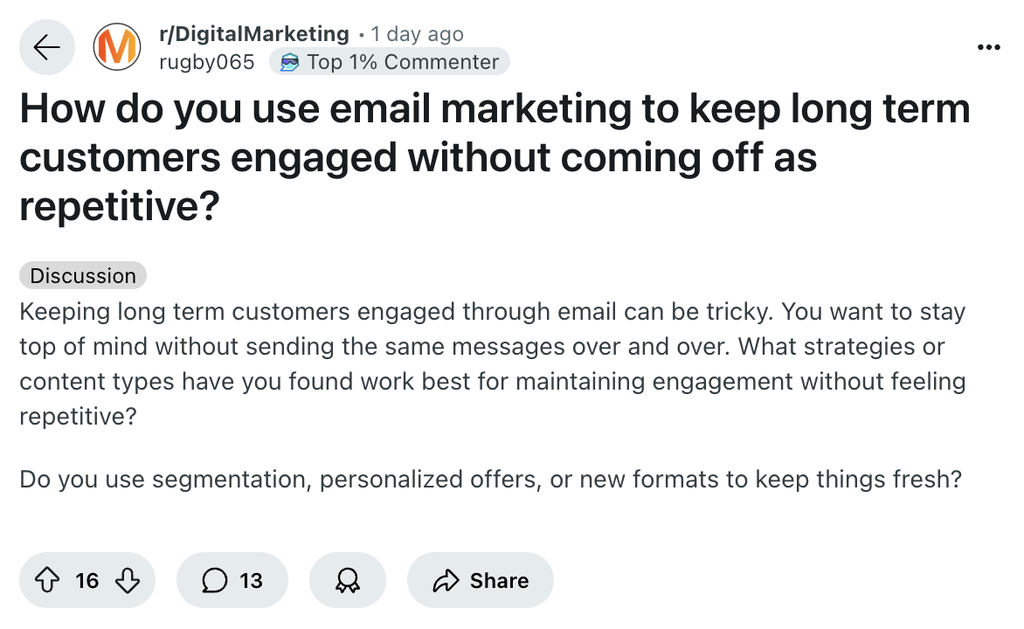Click the Share button label
Viewport: 1024px width, 629px height.
[499, 581]
